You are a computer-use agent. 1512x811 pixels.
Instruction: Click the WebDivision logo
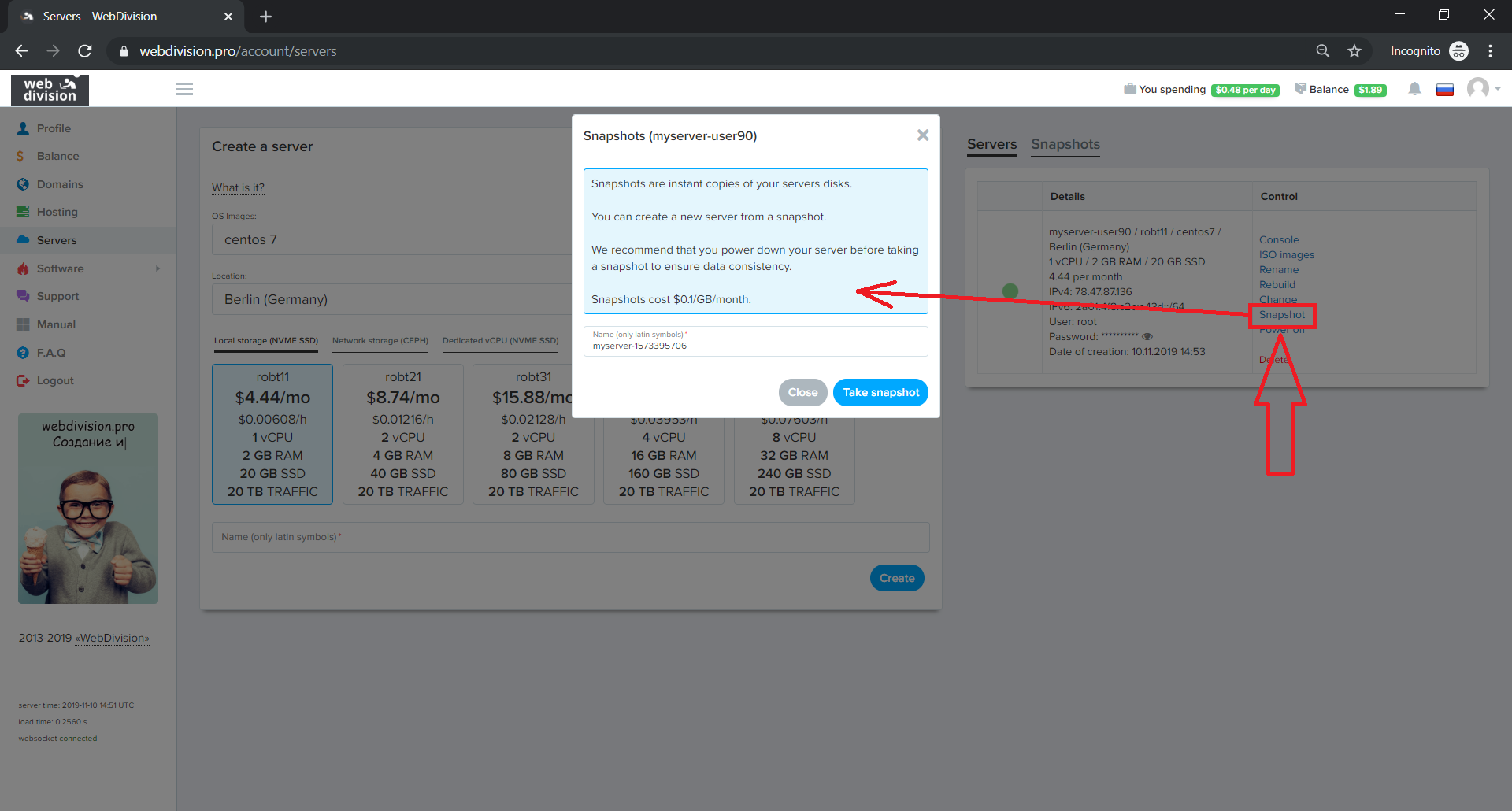click(x=50, y=90)
